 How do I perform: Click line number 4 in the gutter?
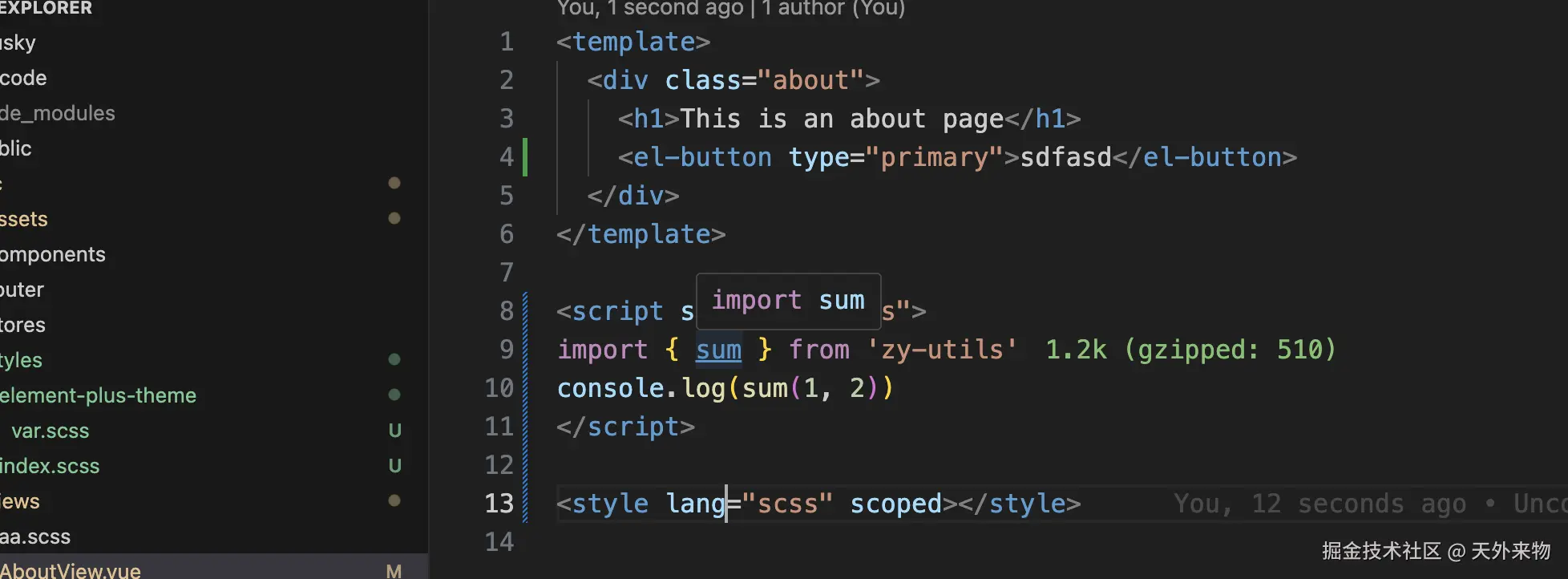[x=507, y=157]
